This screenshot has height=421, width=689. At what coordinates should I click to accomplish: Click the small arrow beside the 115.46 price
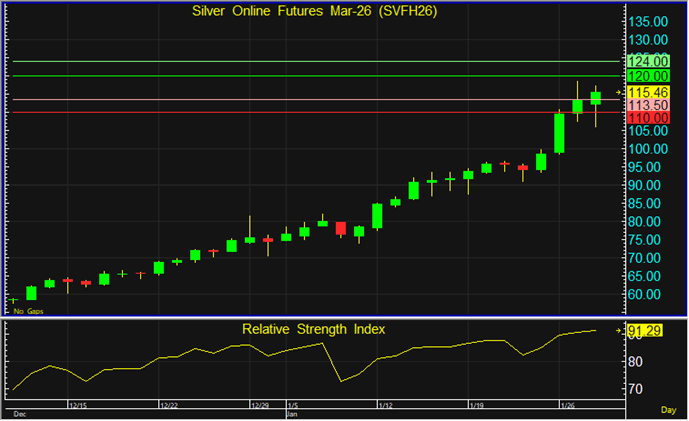click(619, 92)
